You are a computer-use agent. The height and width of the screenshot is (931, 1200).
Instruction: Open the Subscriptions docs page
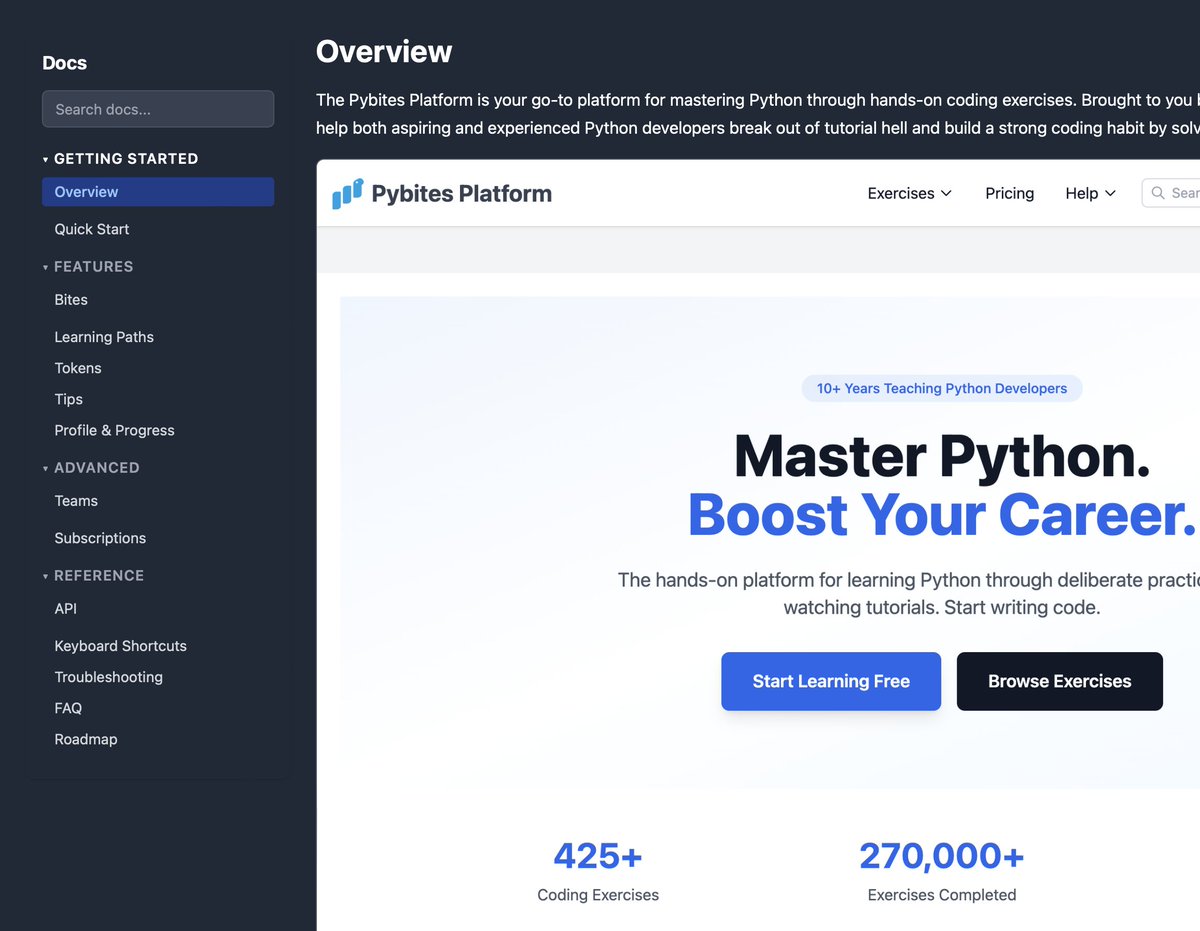[x=100, y=538]
